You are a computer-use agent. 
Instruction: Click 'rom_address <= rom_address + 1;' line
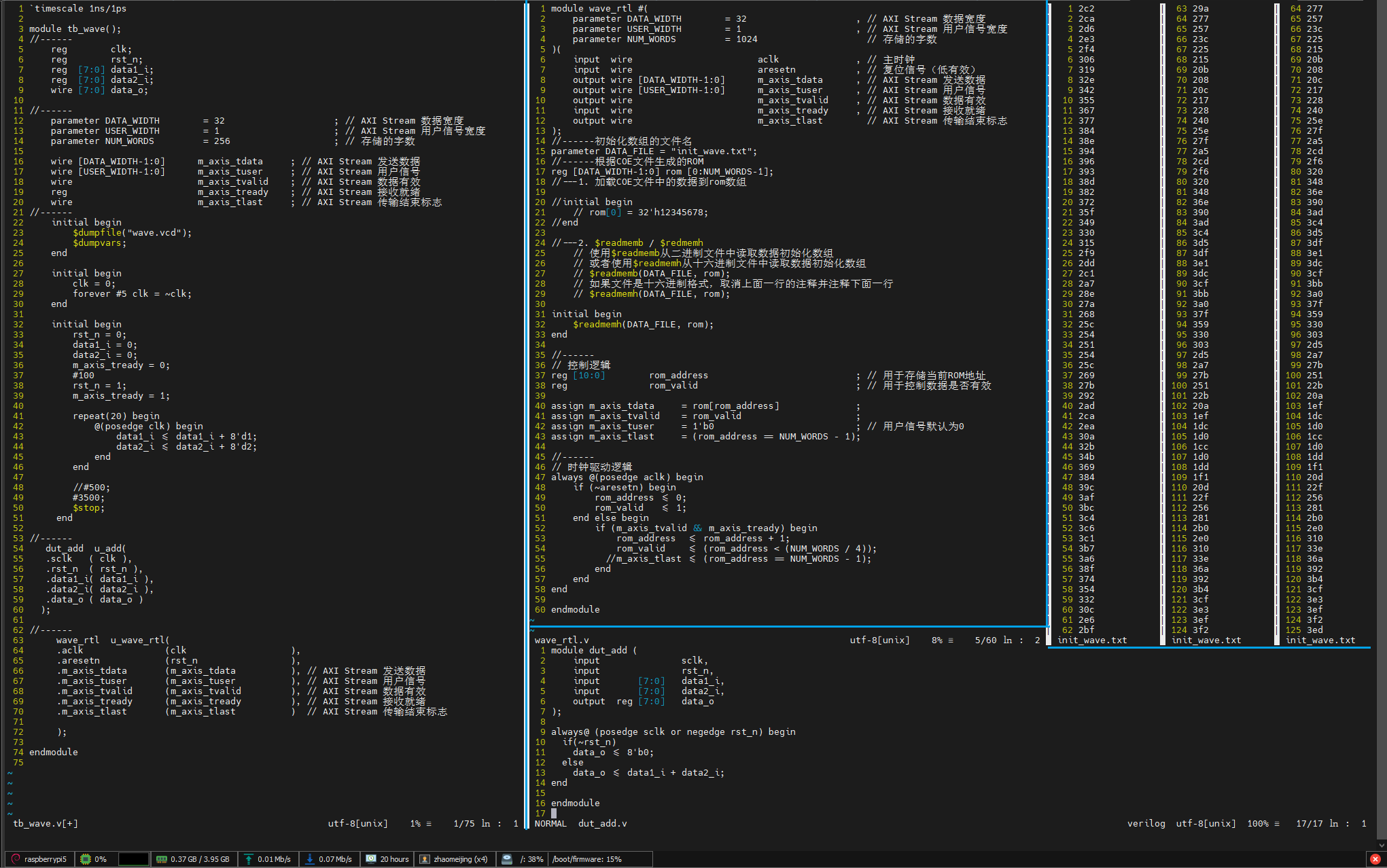click(703, 538)
